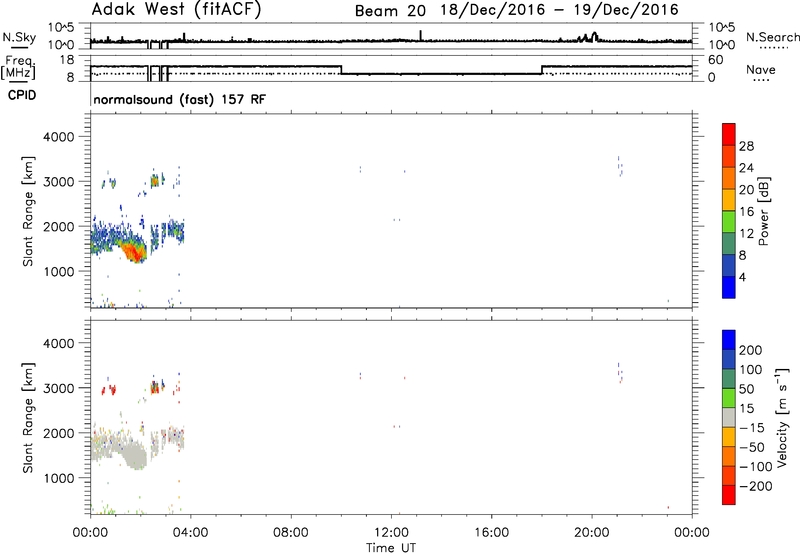
Task: Click the frequency step-up at 18:00
Action: click(542, 70)
